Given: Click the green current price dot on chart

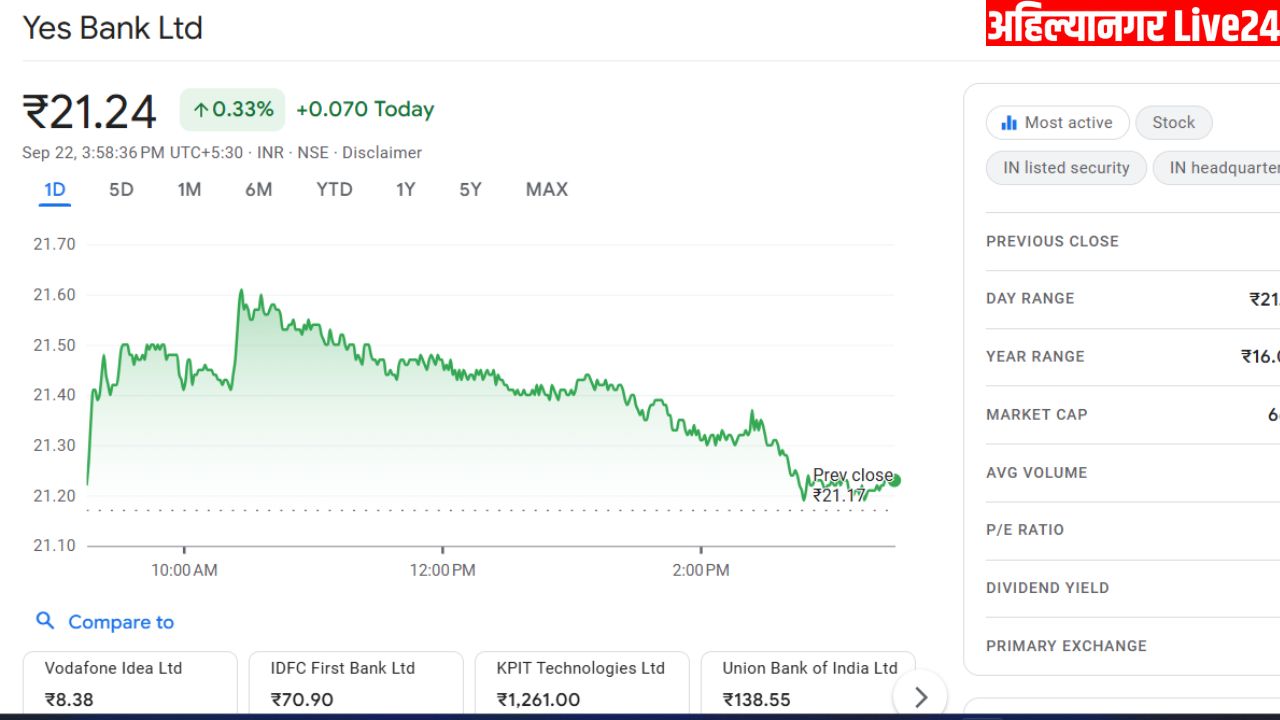Looking at the screenshot, I should click(x=895, y=481).
